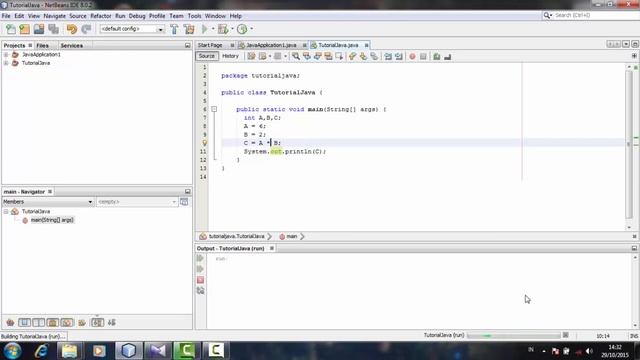Viewport: 640px width, 360px height.
Task: Click the Run Settings icon in Output
Action: click(x=200, y=291)
